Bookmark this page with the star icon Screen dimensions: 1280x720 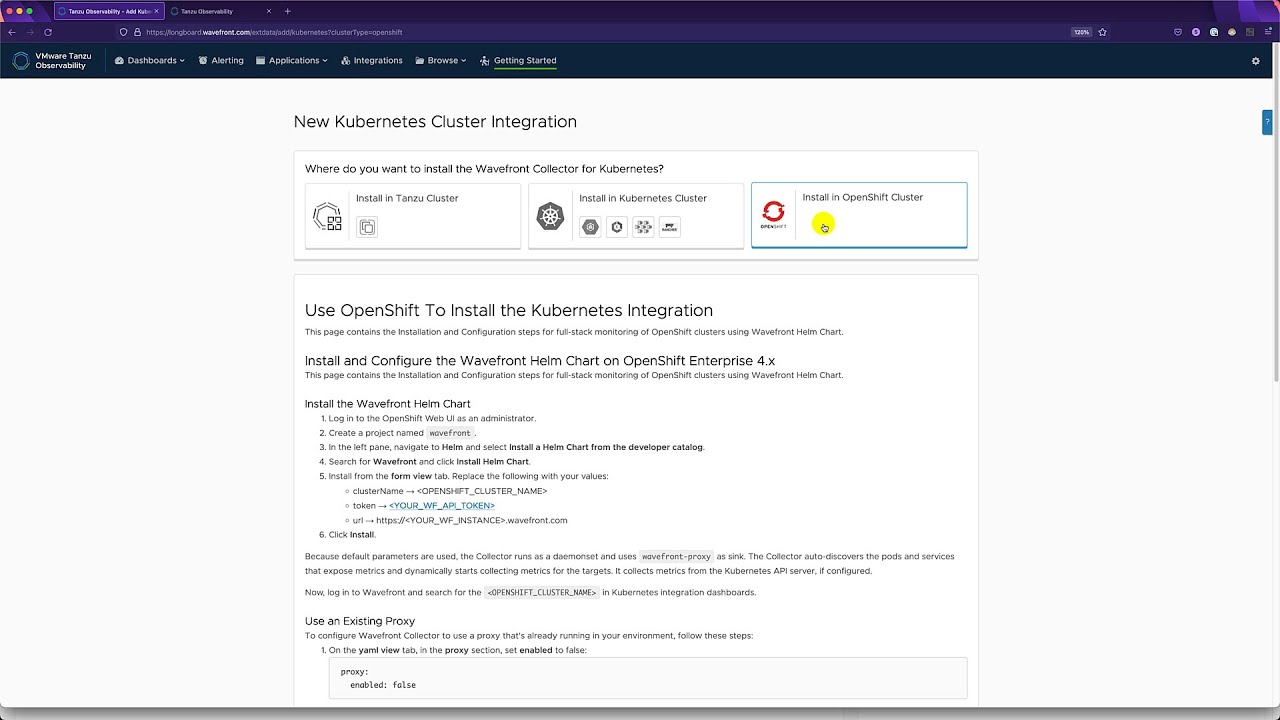pyautogui.click(x=1103, y=32)
